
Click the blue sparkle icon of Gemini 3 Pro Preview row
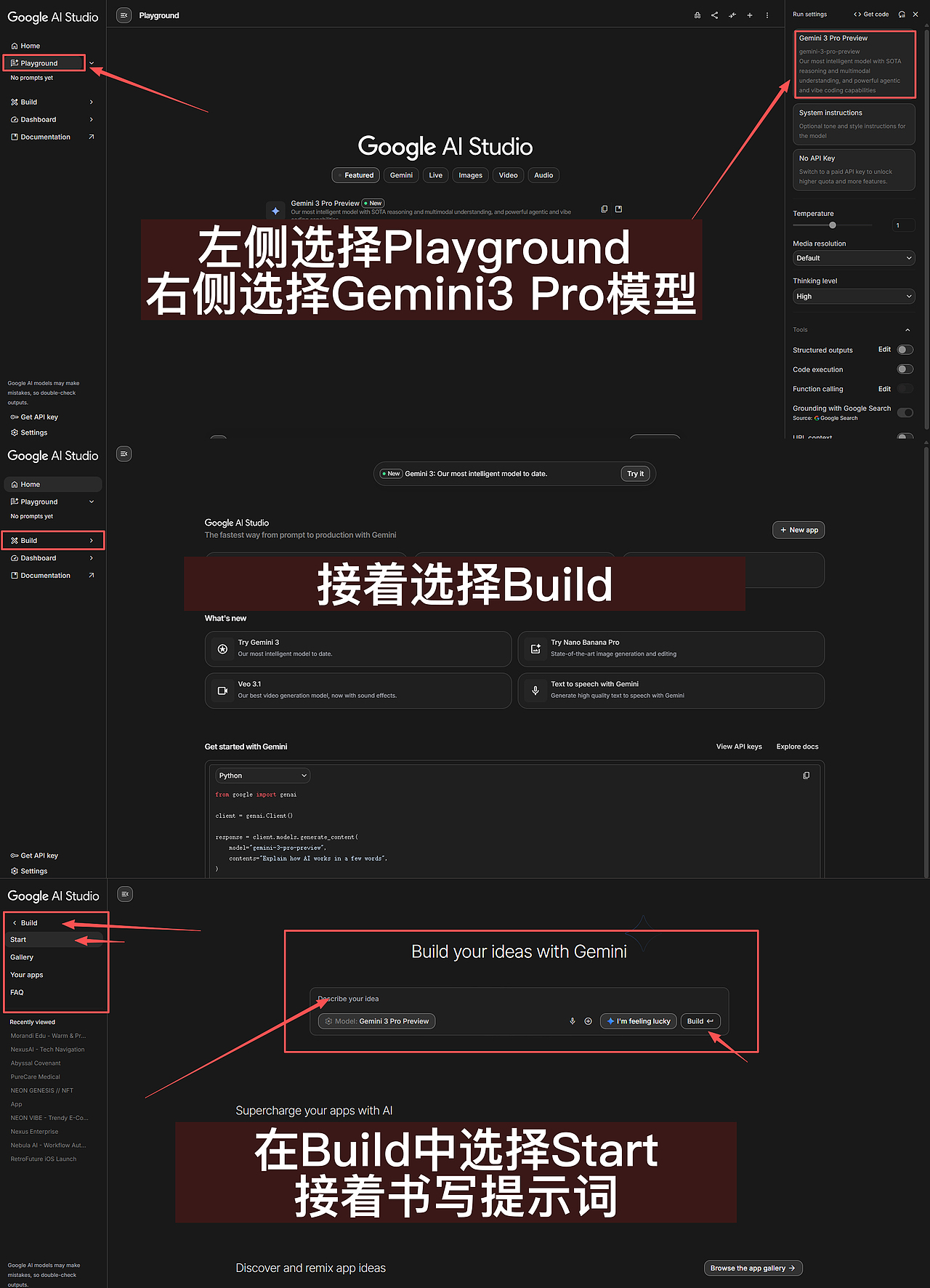tap(275, 211)
